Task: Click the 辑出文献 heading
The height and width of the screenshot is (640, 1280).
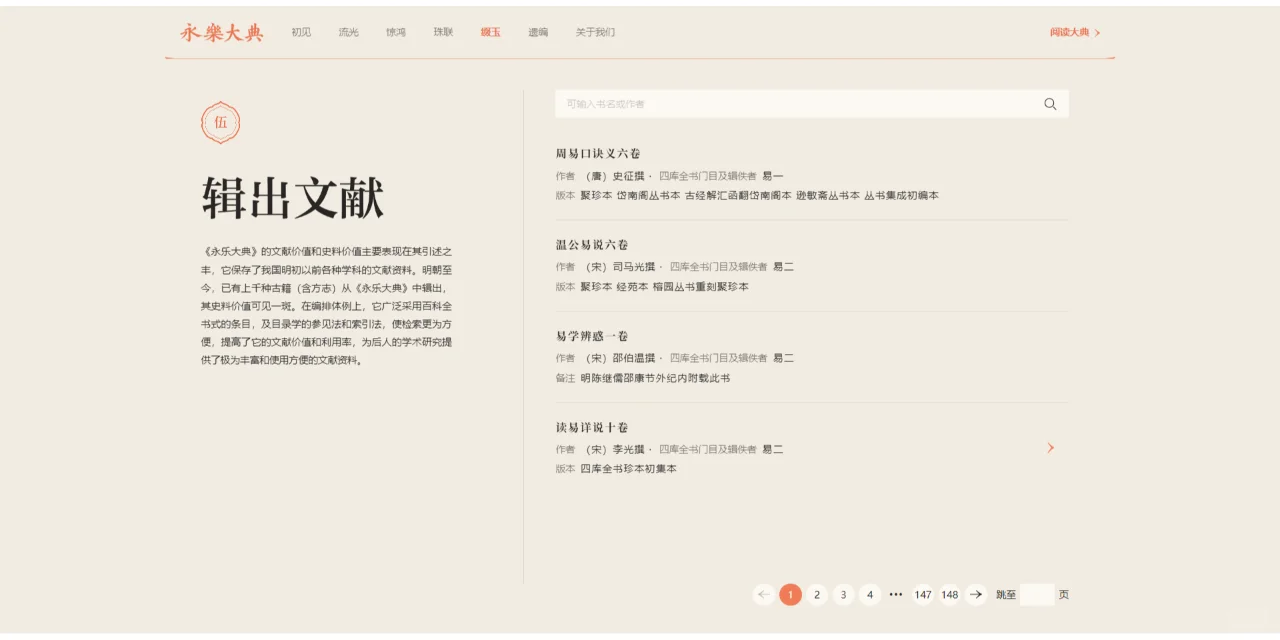Action: [293, 197]
